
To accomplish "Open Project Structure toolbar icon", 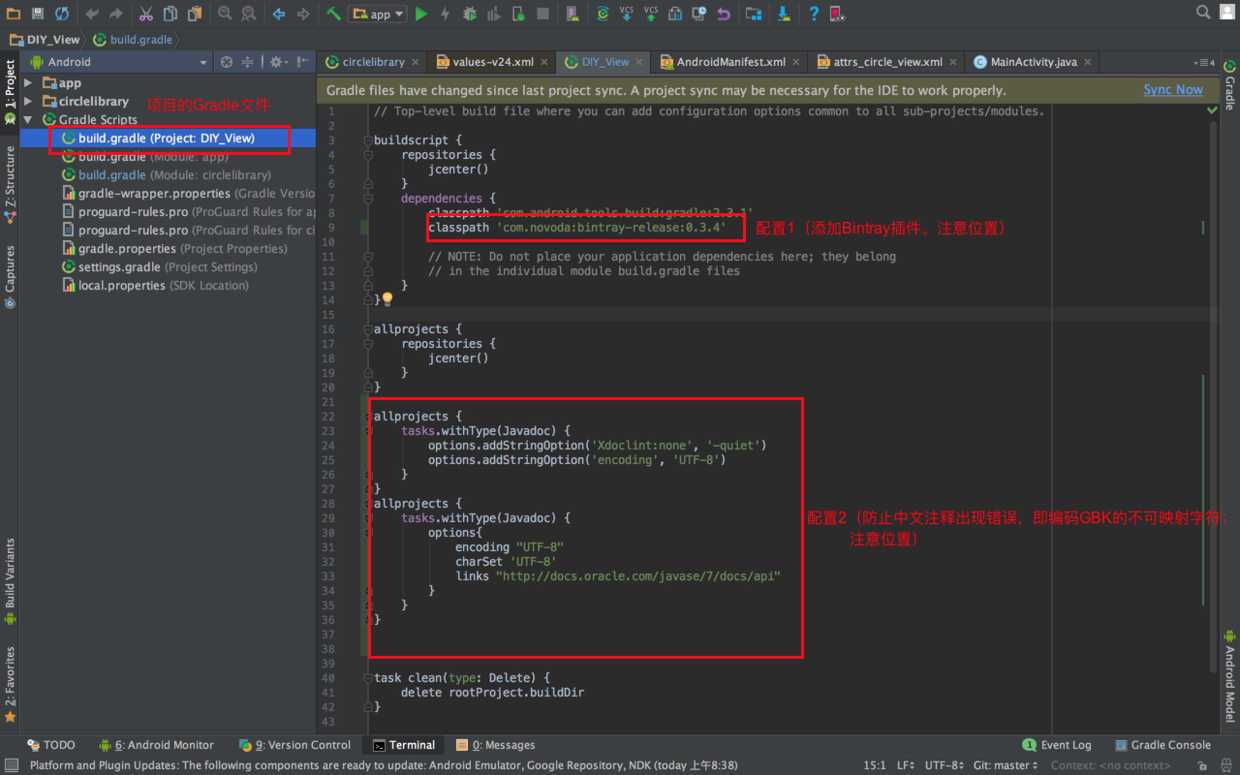I will [x=754, y=14].
